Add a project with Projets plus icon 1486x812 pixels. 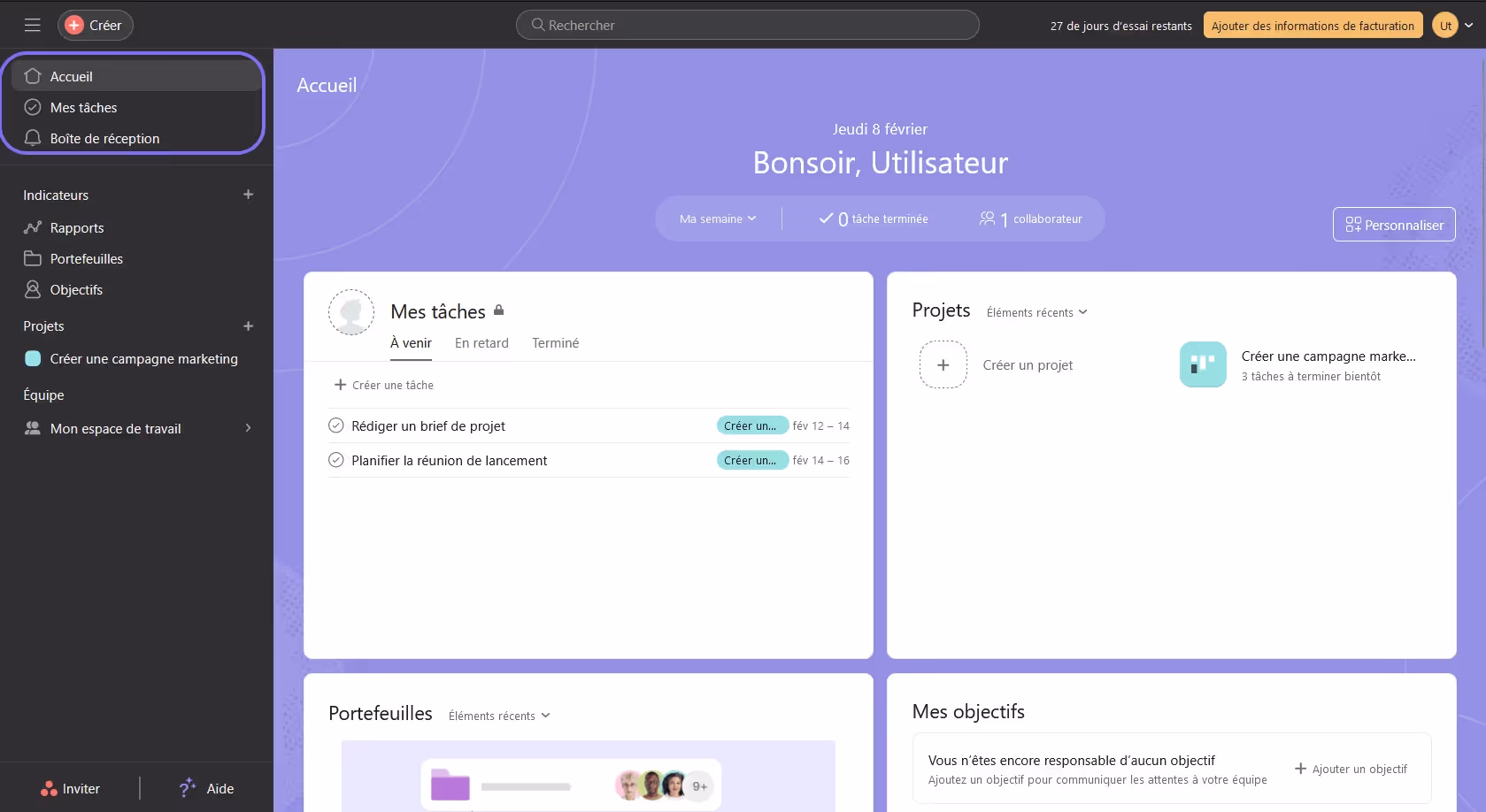[249, 326]
